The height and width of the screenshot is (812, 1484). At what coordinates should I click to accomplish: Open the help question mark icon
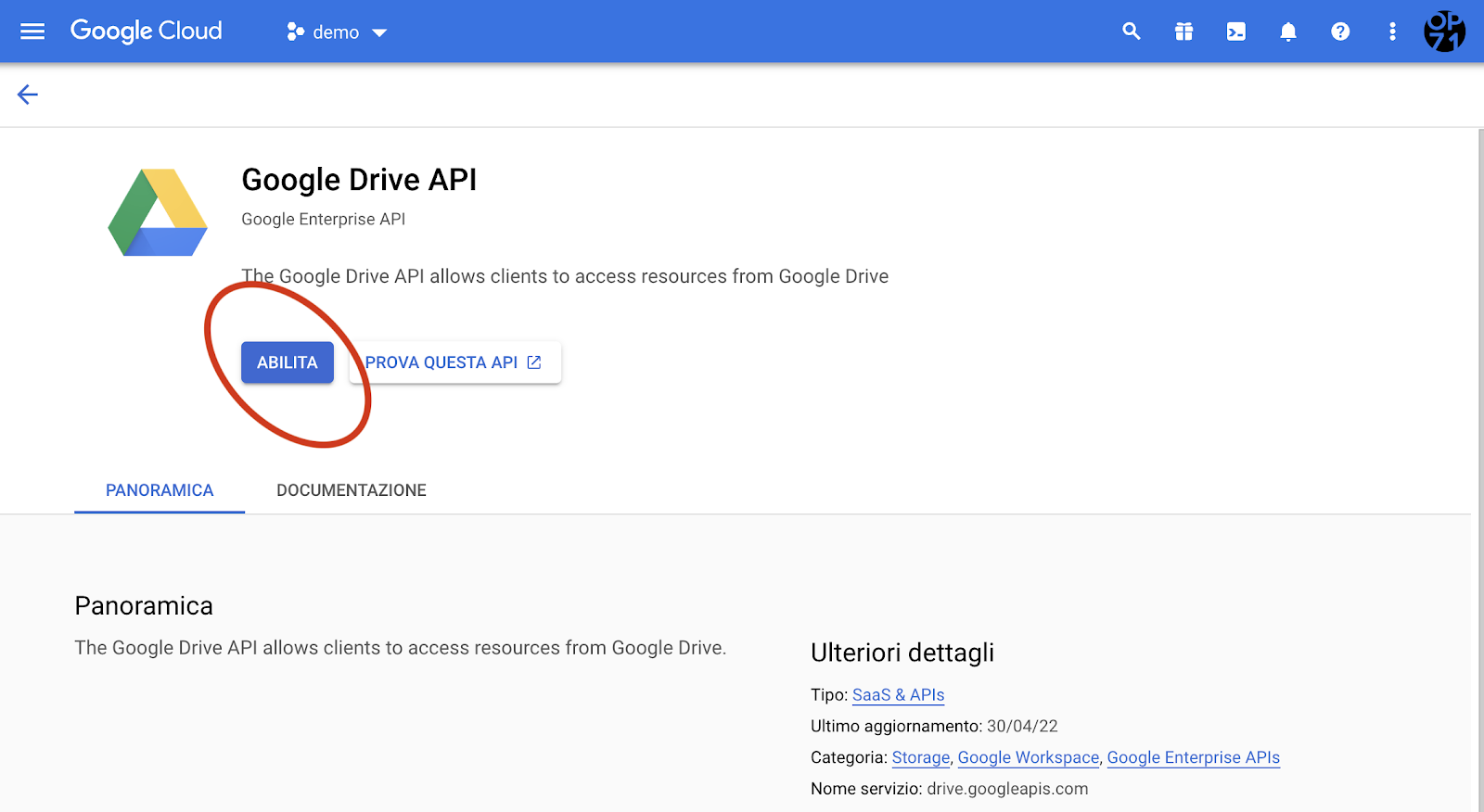[x=1340, y=32]
